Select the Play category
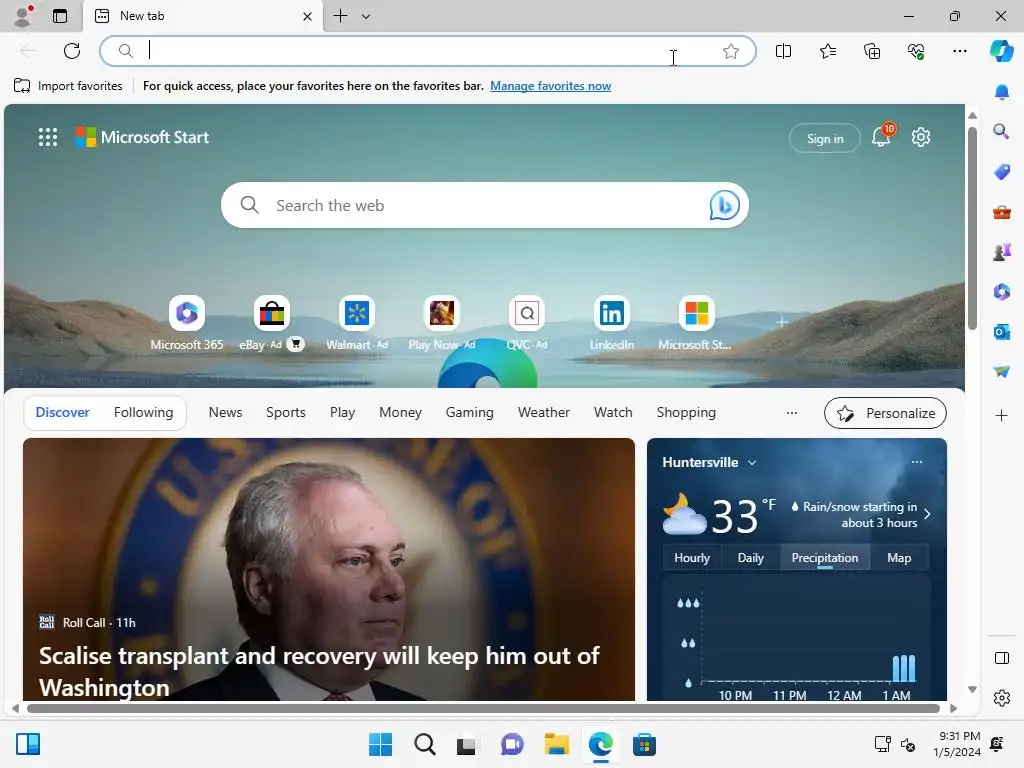Viewport: 1024px width, 768px height. 342,413
